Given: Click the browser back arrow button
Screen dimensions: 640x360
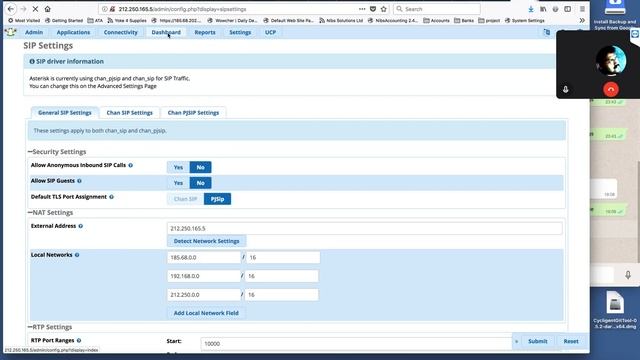Looking at the screenshot, I should click(11, 9).
